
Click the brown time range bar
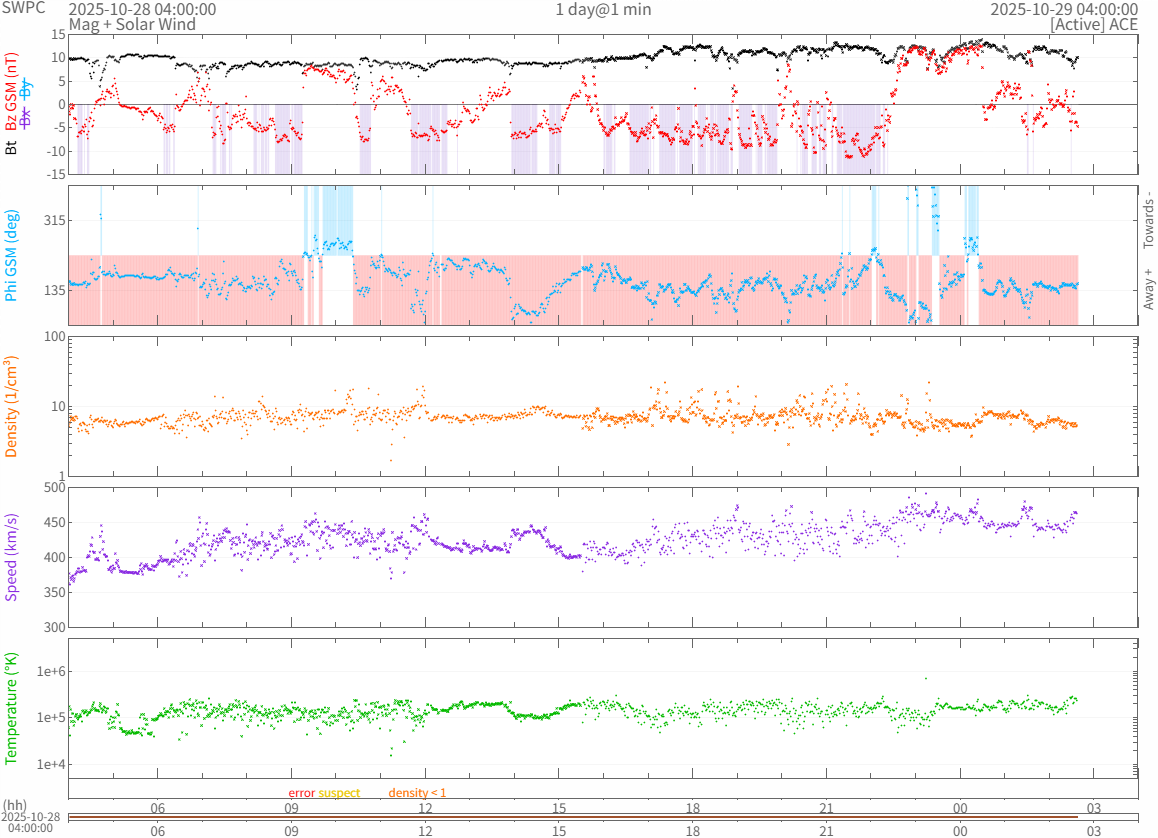(x=575, y=817)
